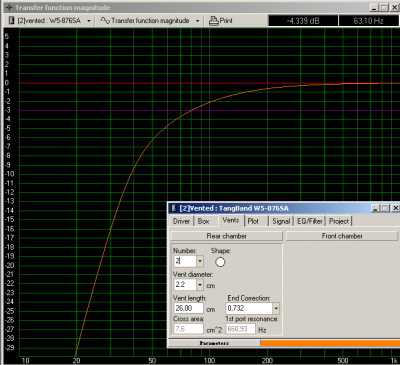The height and width of the screenshot is (365, 400).
Task: Open the End Correction dropdown
Action: tap(276, 308)
